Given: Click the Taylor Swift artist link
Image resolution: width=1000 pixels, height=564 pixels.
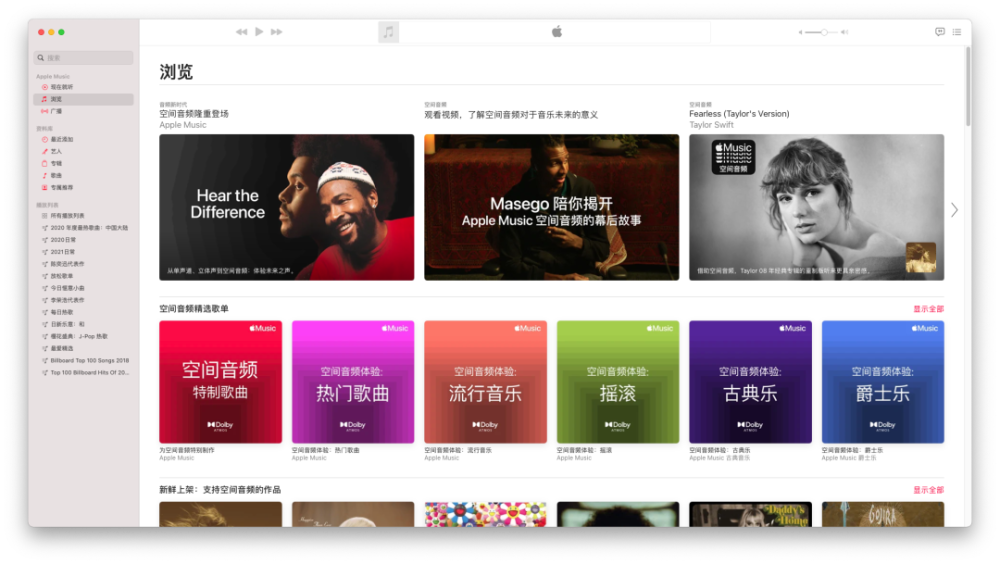Looking at the screenshot, I should tap(711, 125).
